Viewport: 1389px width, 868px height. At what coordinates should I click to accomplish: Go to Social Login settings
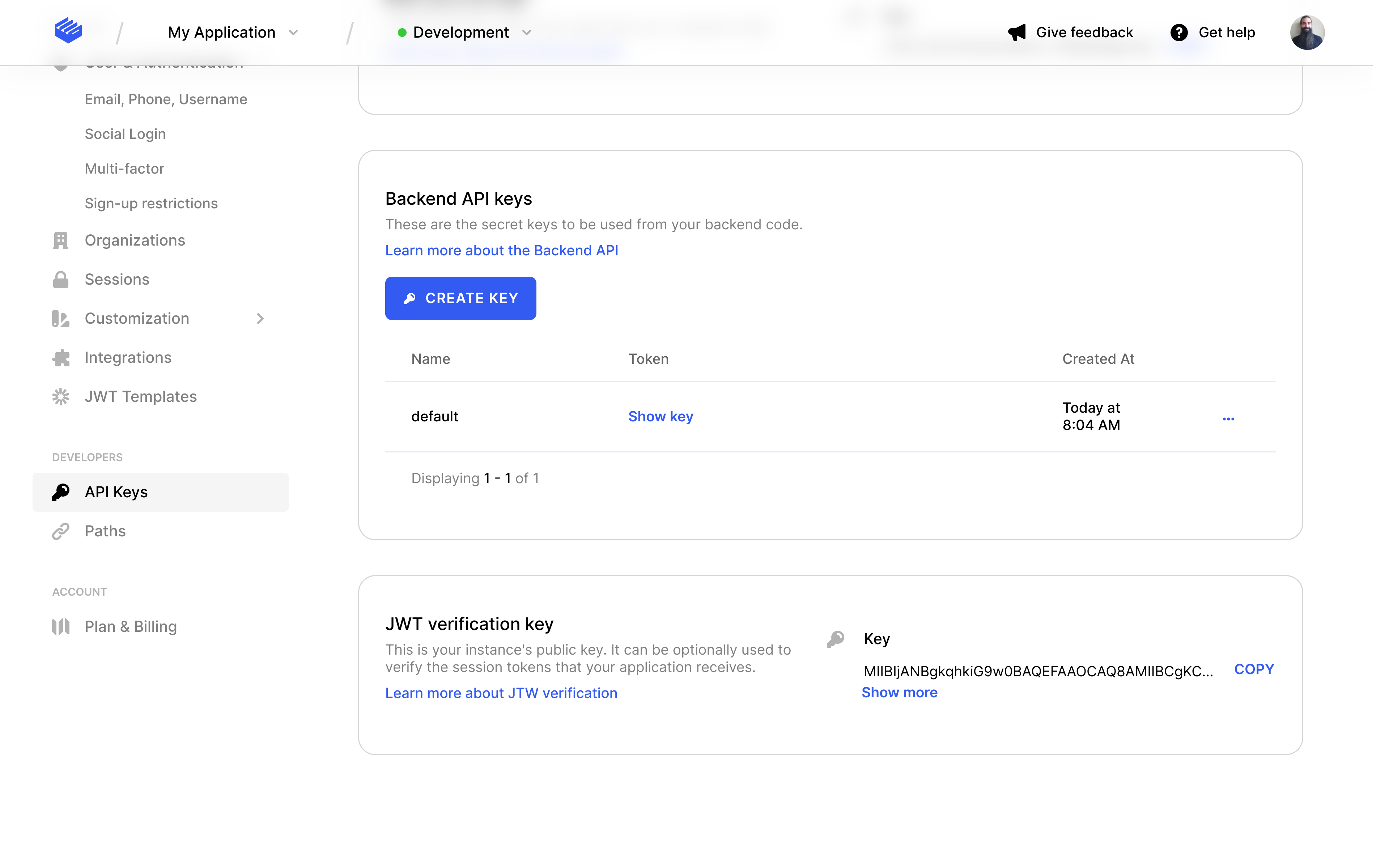click(125, 134)
